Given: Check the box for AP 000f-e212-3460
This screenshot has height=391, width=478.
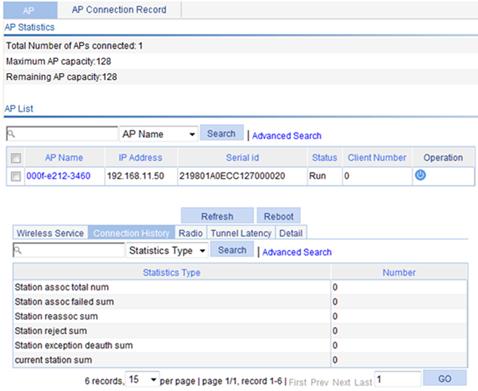Looking at the screenshot, I should click(16, 176).
